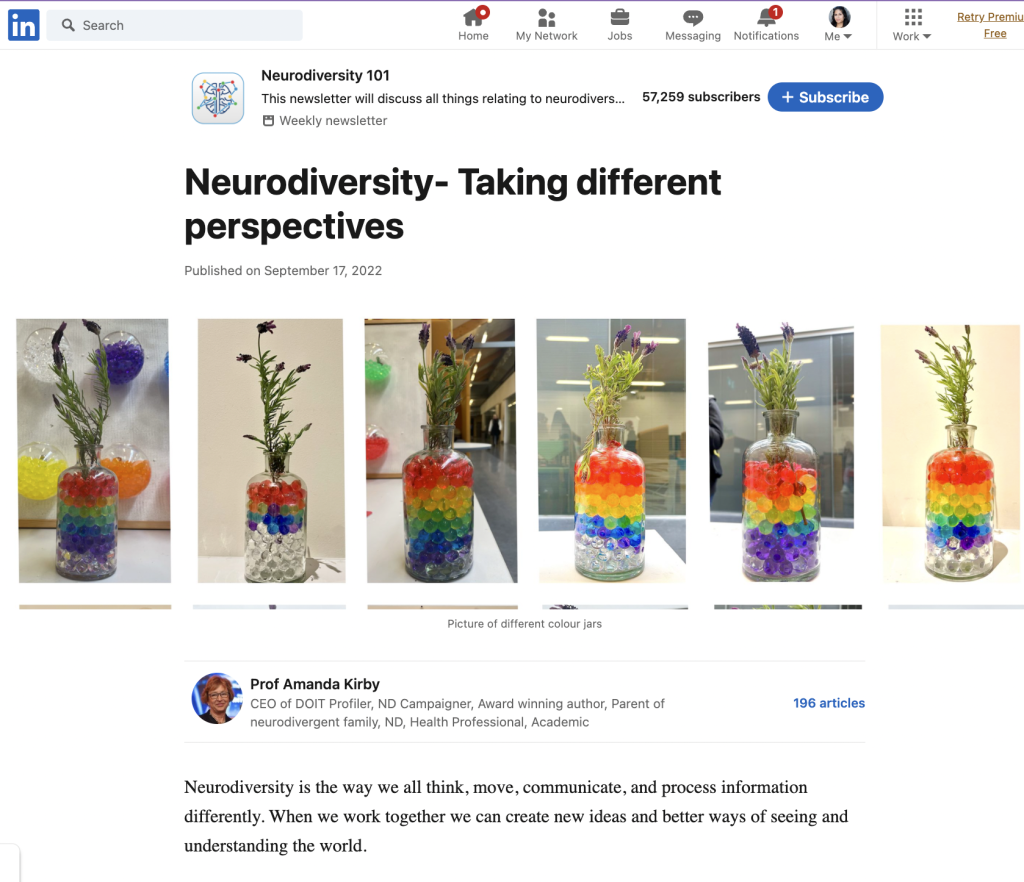Click the Work apps grid icon
This screenshot has height=882, width=1024.
coord(913,17)
